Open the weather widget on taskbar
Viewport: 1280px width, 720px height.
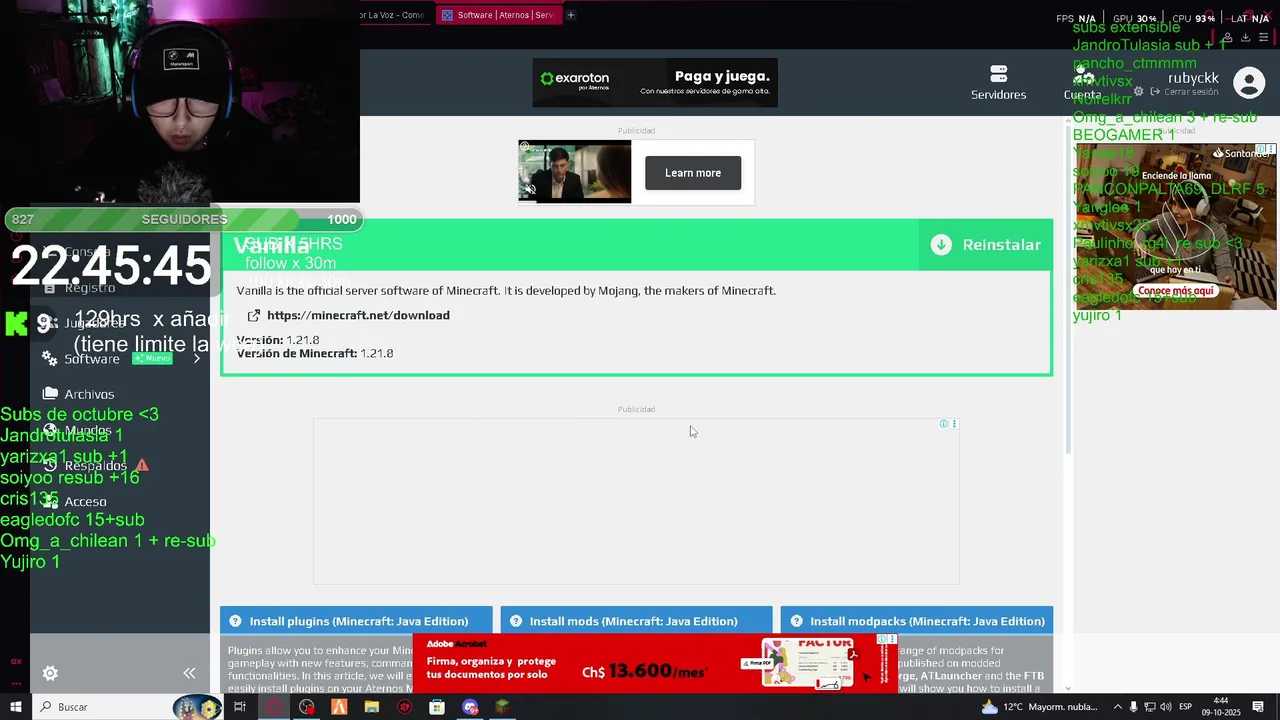(1040, 707)
